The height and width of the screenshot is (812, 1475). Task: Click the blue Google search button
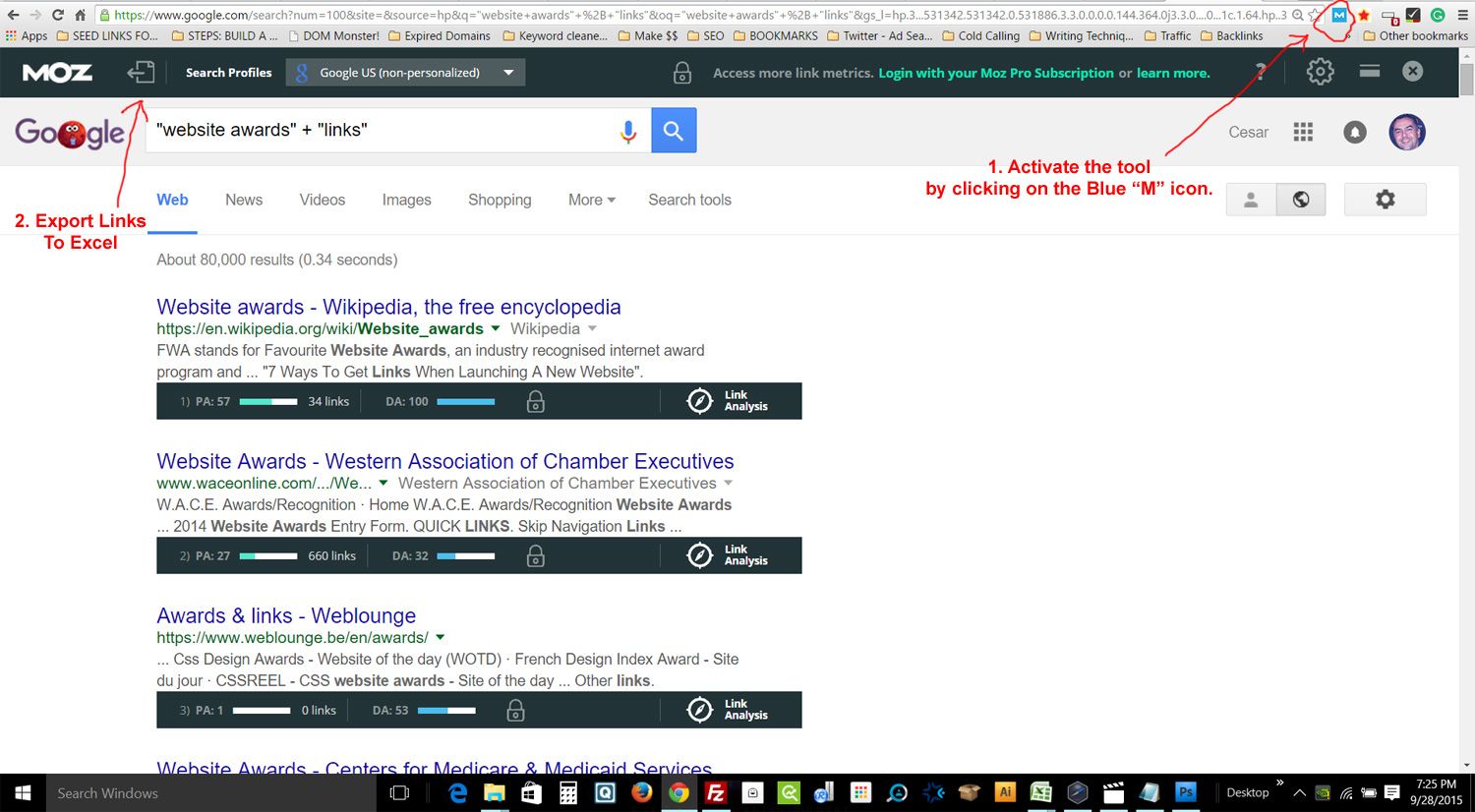674,130
